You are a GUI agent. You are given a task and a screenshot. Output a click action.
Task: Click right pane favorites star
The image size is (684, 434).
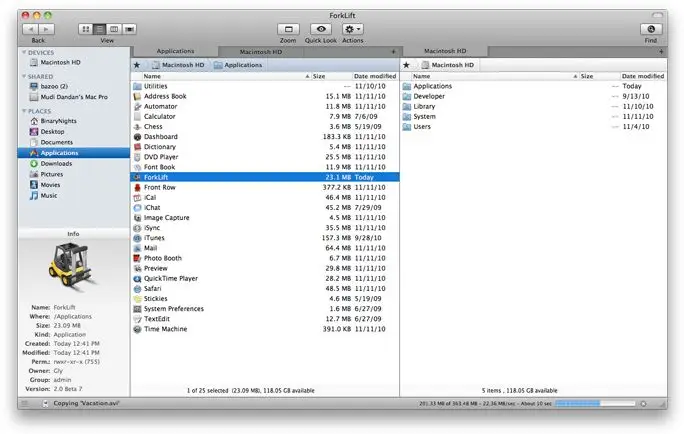point(406,65)
